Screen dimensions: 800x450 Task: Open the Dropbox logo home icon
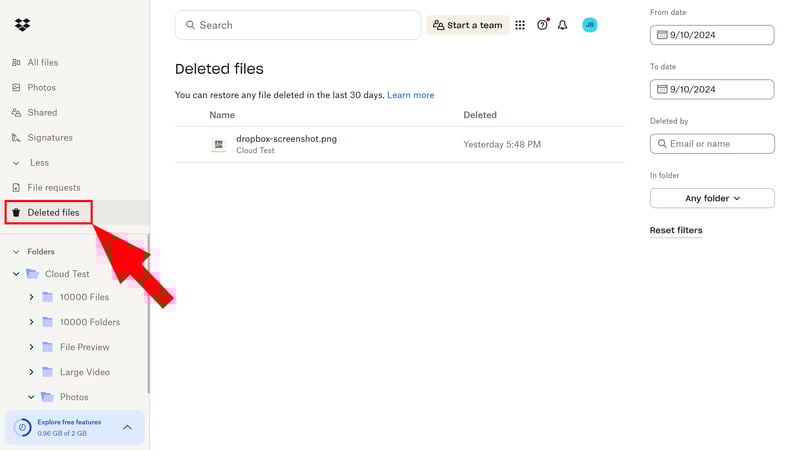click(22, 24)
